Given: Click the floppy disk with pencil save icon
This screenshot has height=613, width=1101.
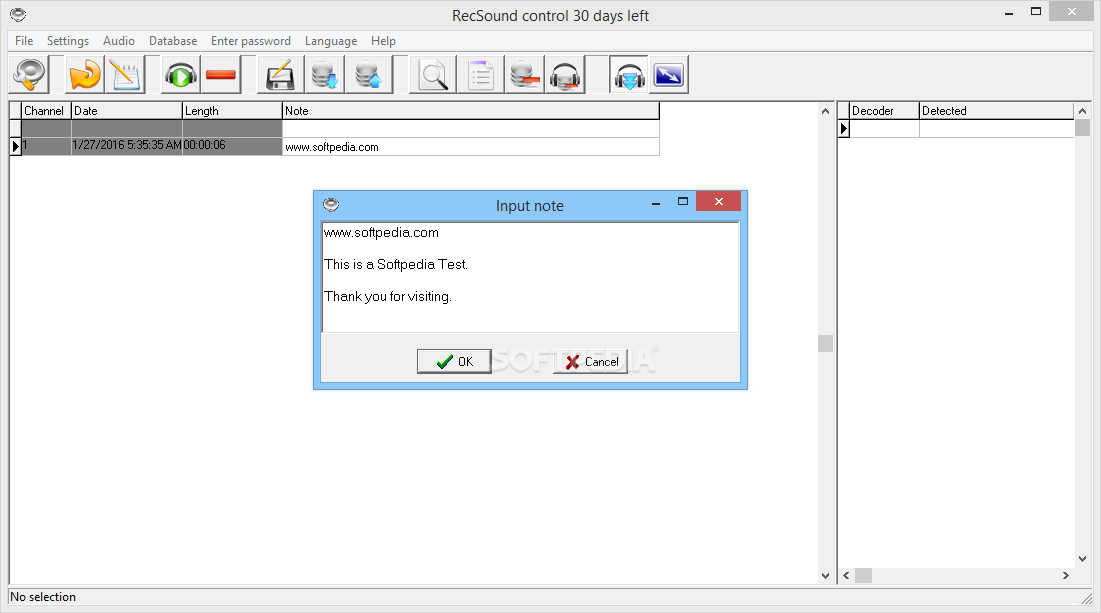Looking at the screenshot, I should click(279, 74).
